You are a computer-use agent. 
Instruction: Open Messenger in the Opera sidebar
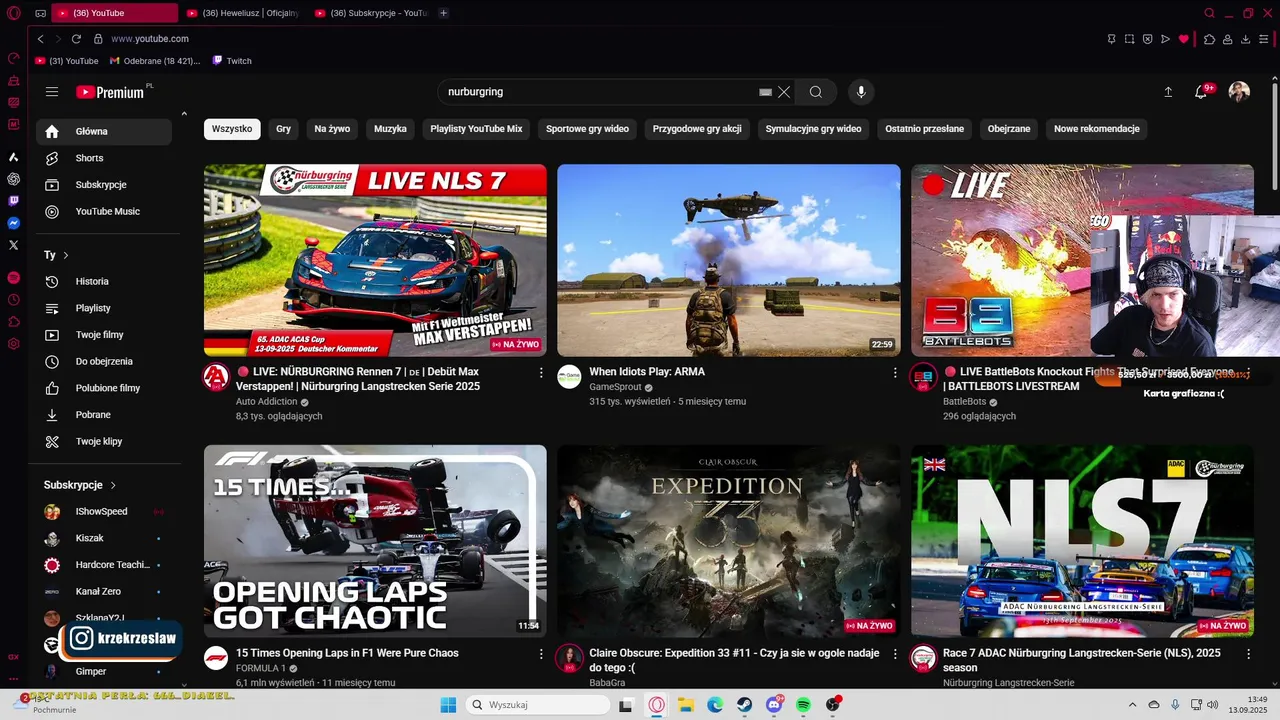(14, 223)
